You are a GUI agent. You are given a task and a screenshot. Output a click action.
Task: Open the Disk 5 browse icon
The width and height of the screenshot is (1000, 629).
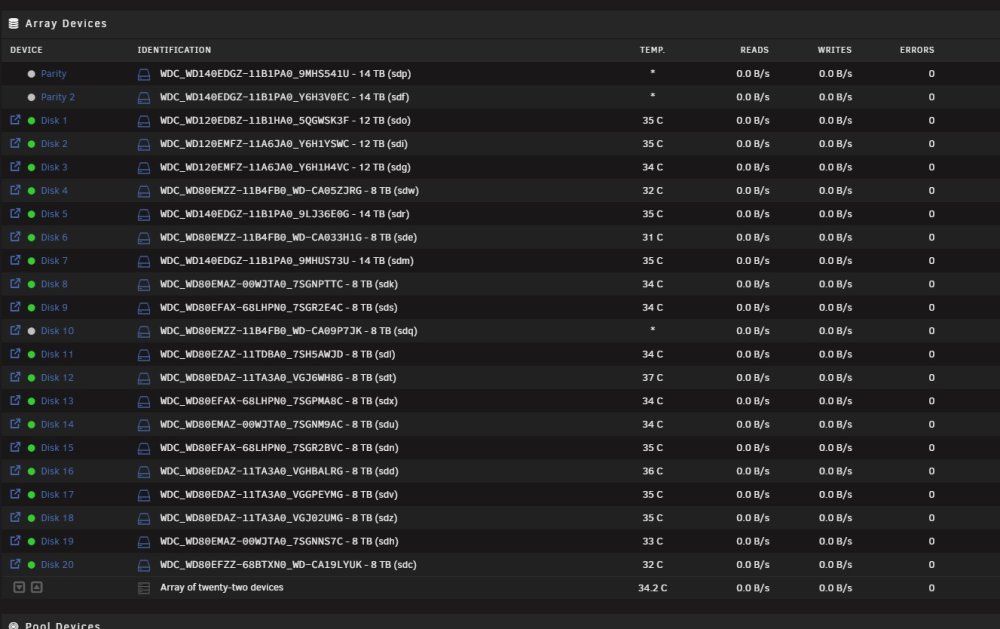coord(15,214)
